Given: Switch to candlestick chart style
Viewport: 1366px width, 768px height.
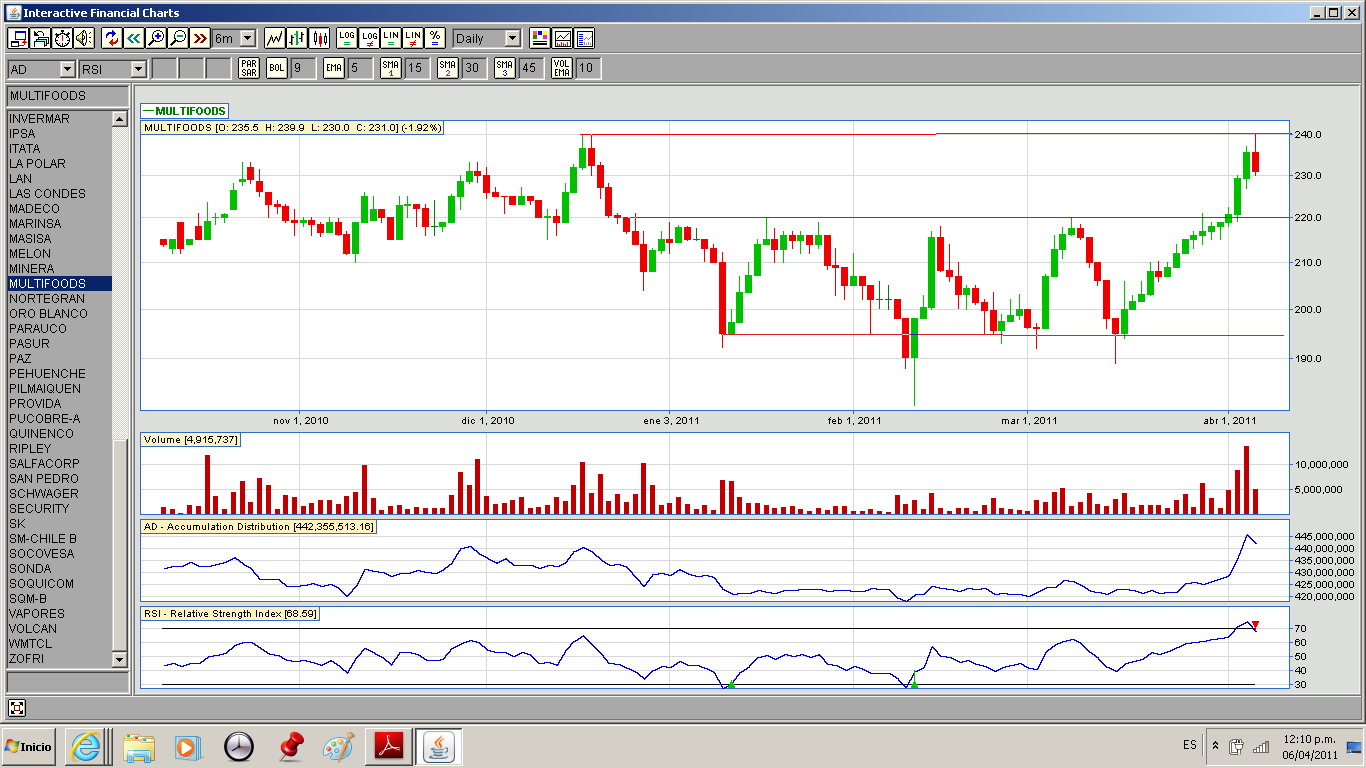Looking at the screenshot, I should [320, 38].
